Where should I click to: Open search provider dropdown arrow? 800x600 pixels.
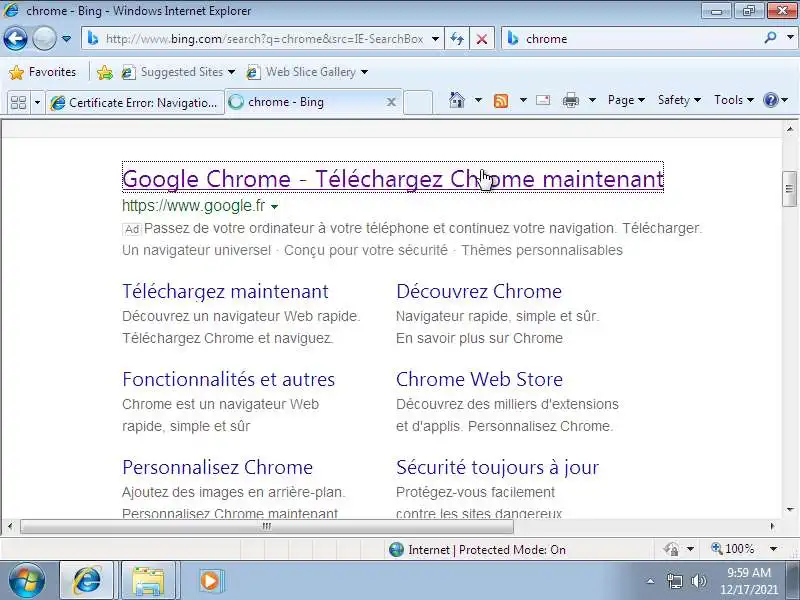tap(790, 37)
